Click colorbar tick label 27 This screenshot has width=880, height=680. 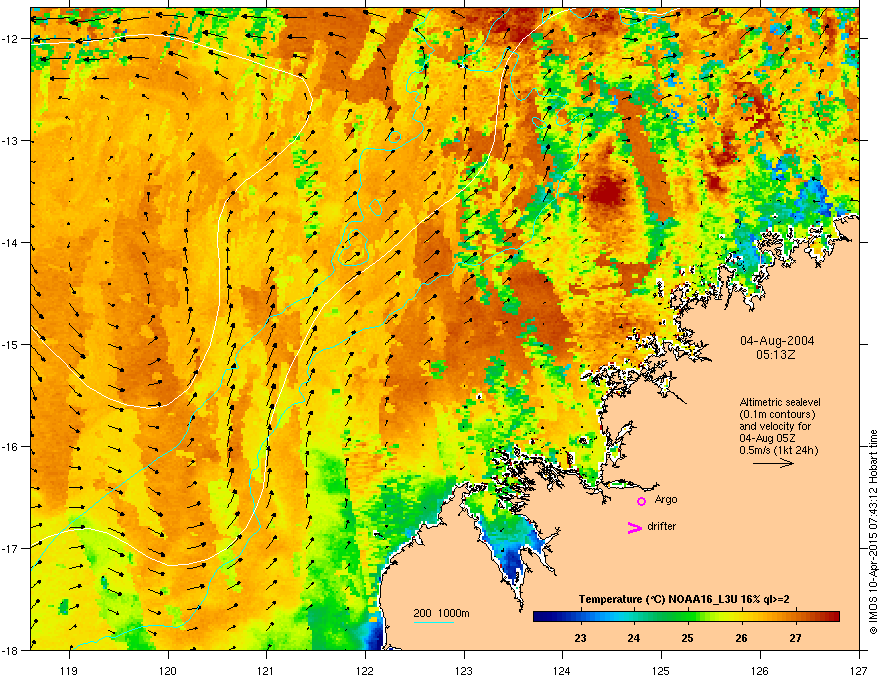point(795,638)
